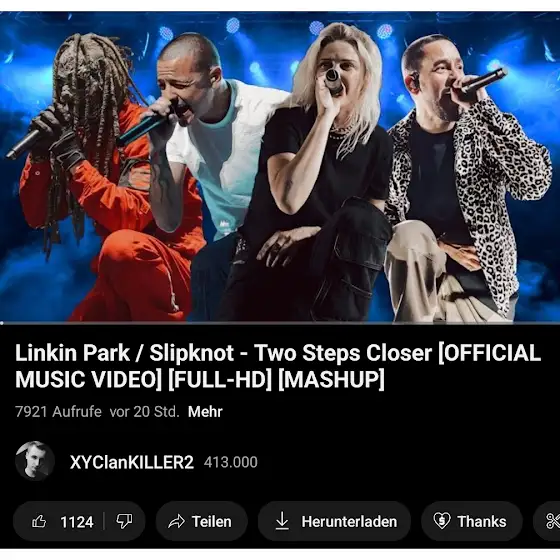Click the download arrow icon
Image resolution: width=560 pixels, height=560 pixels.
pos(282,521)
